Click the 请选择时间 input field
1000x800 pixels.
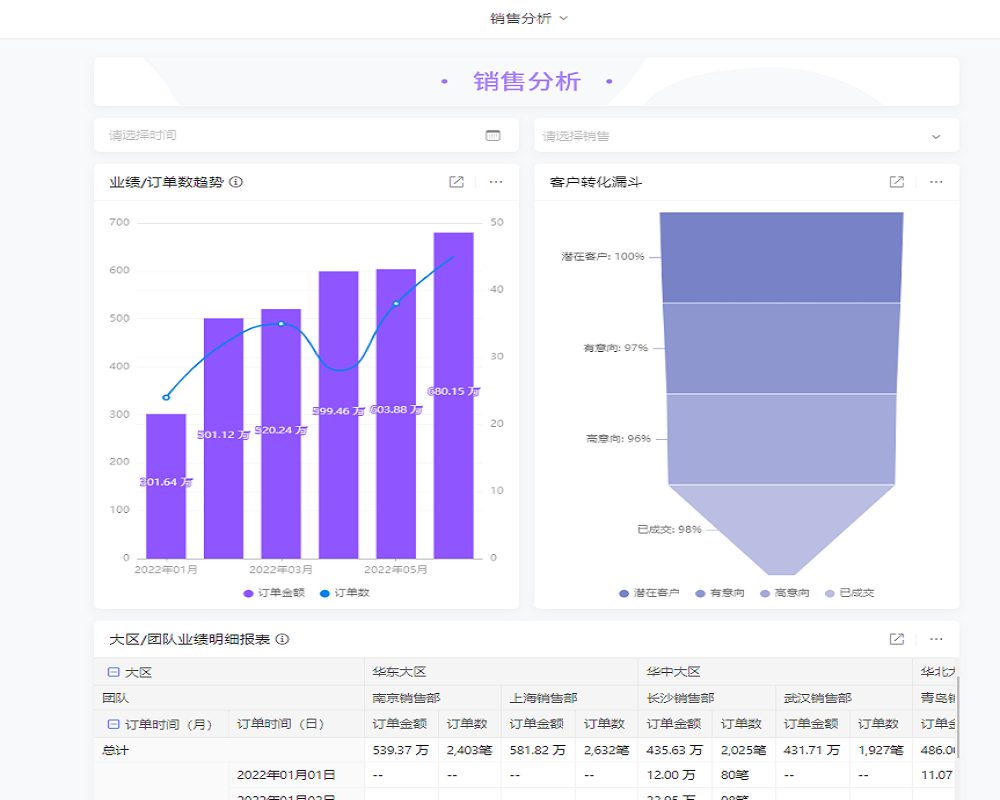(x=250, y=134)
